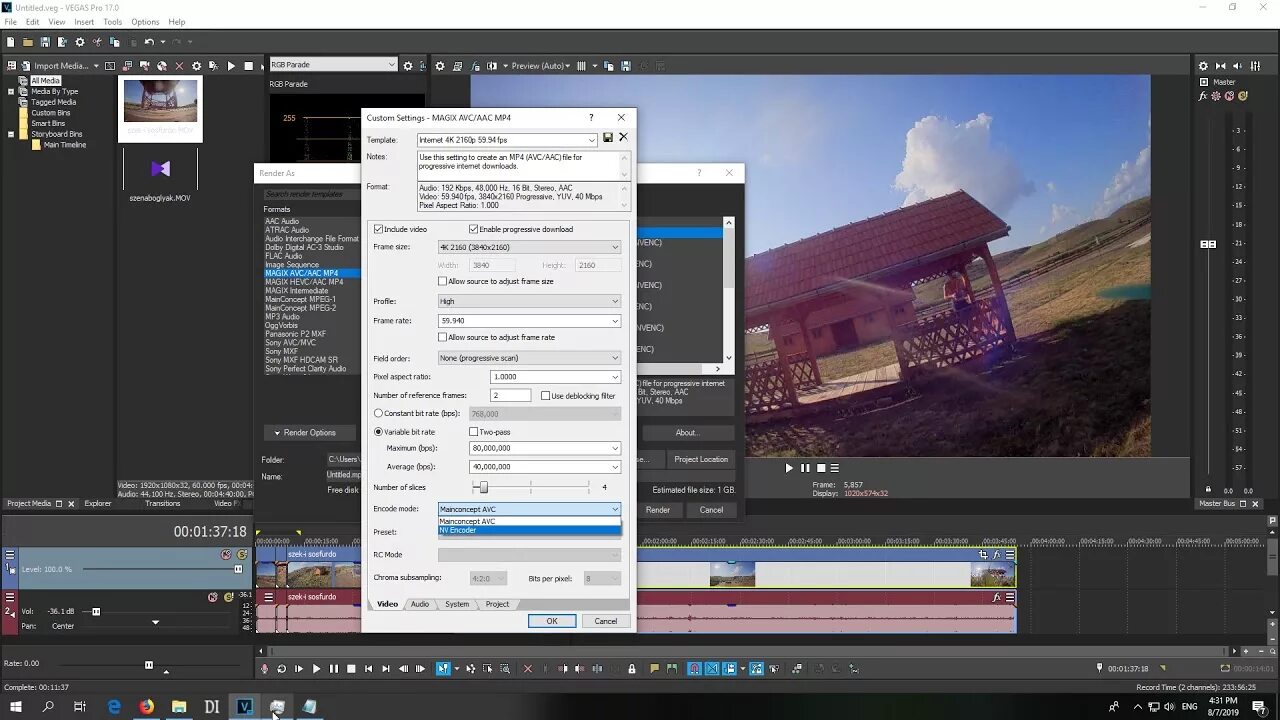Click the Remove media X icon in Project Media
This screenshot has width=1280, height=720.
pyautogui.click(x=179, y=66)
